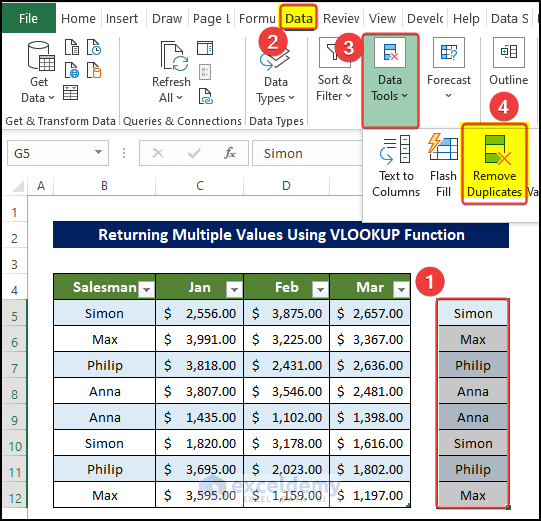This screenshot has width=541, height=521.
Task: Switch to View tab
Action: click(x=382, y=18)
